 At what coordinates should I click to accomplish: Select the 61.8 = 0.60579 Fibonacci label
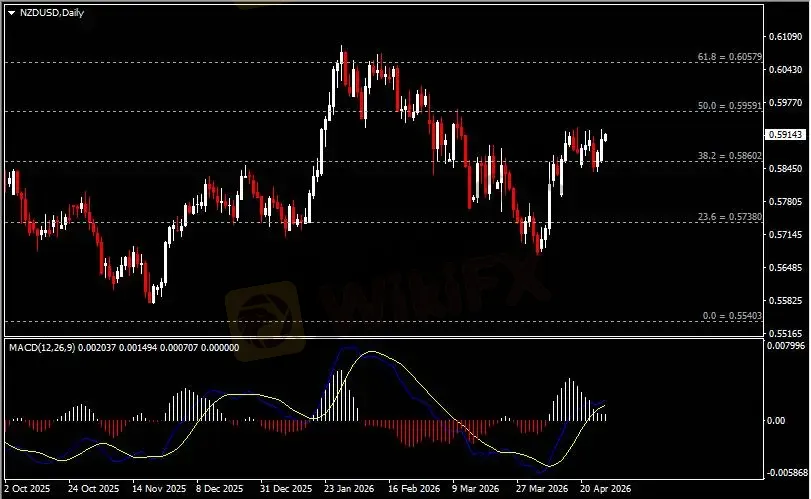[729, 57]
